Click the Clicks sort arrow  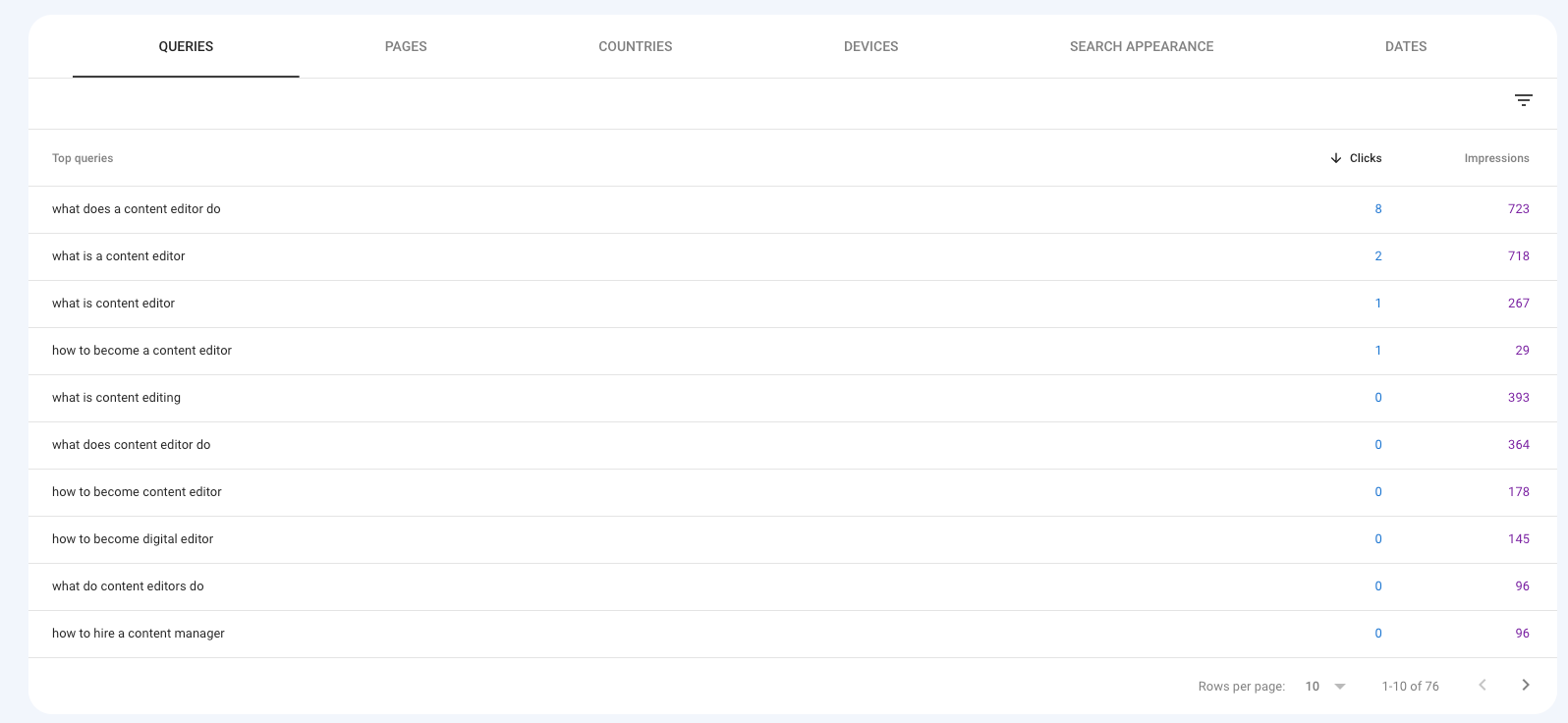[x=1335, y=158]
